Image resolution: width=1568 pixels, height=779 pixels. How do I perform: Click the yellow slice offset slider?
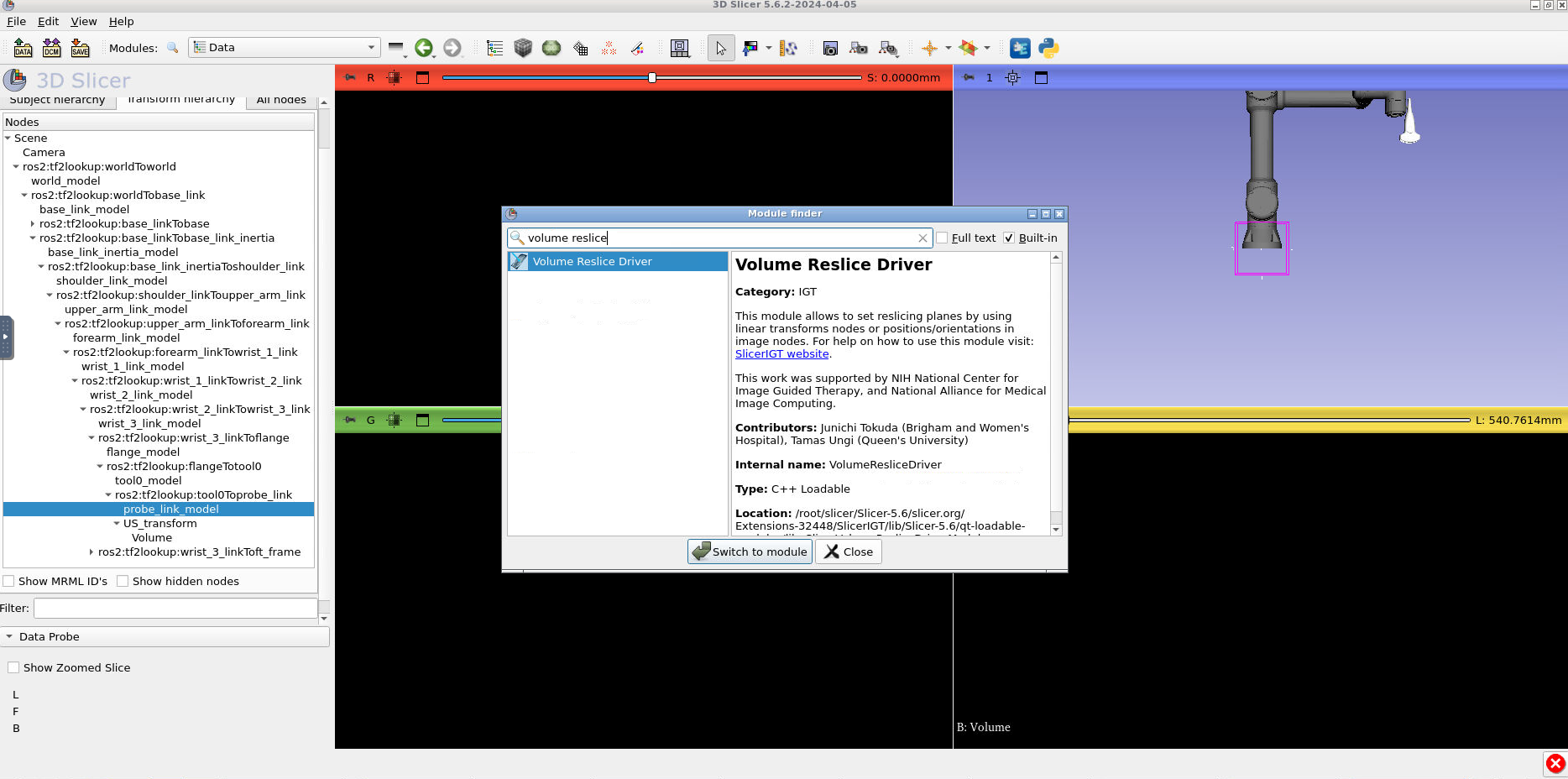click(1269, 420)
